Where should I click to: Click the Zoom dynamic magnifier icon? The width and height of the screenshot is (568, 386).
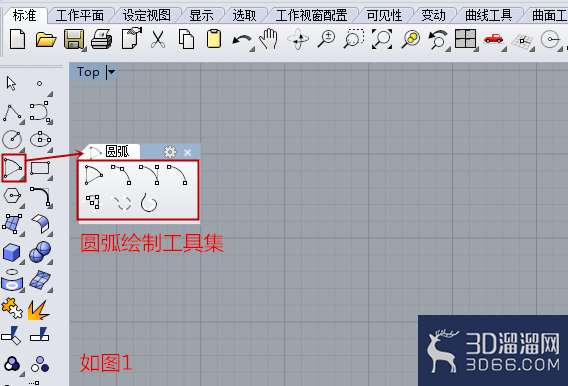click(x=326, y=39)
